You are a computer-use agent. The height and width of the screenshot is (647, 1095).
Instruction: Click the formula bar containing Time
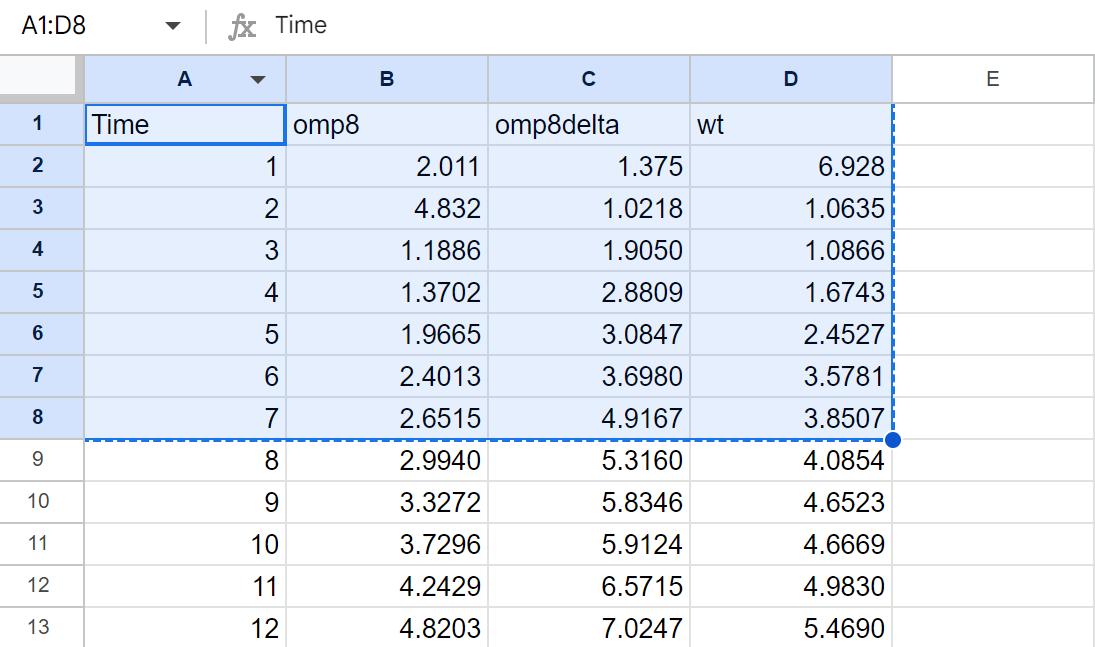click(650, 26)
